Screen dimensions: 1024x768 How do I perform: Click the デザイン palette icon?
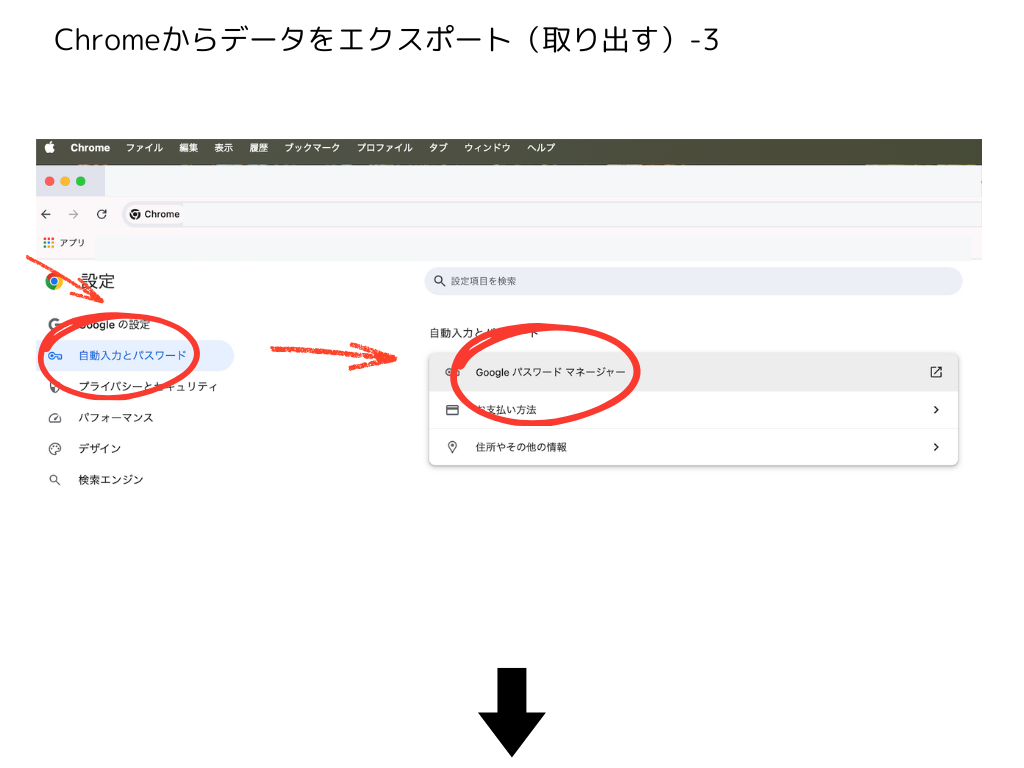55,449
